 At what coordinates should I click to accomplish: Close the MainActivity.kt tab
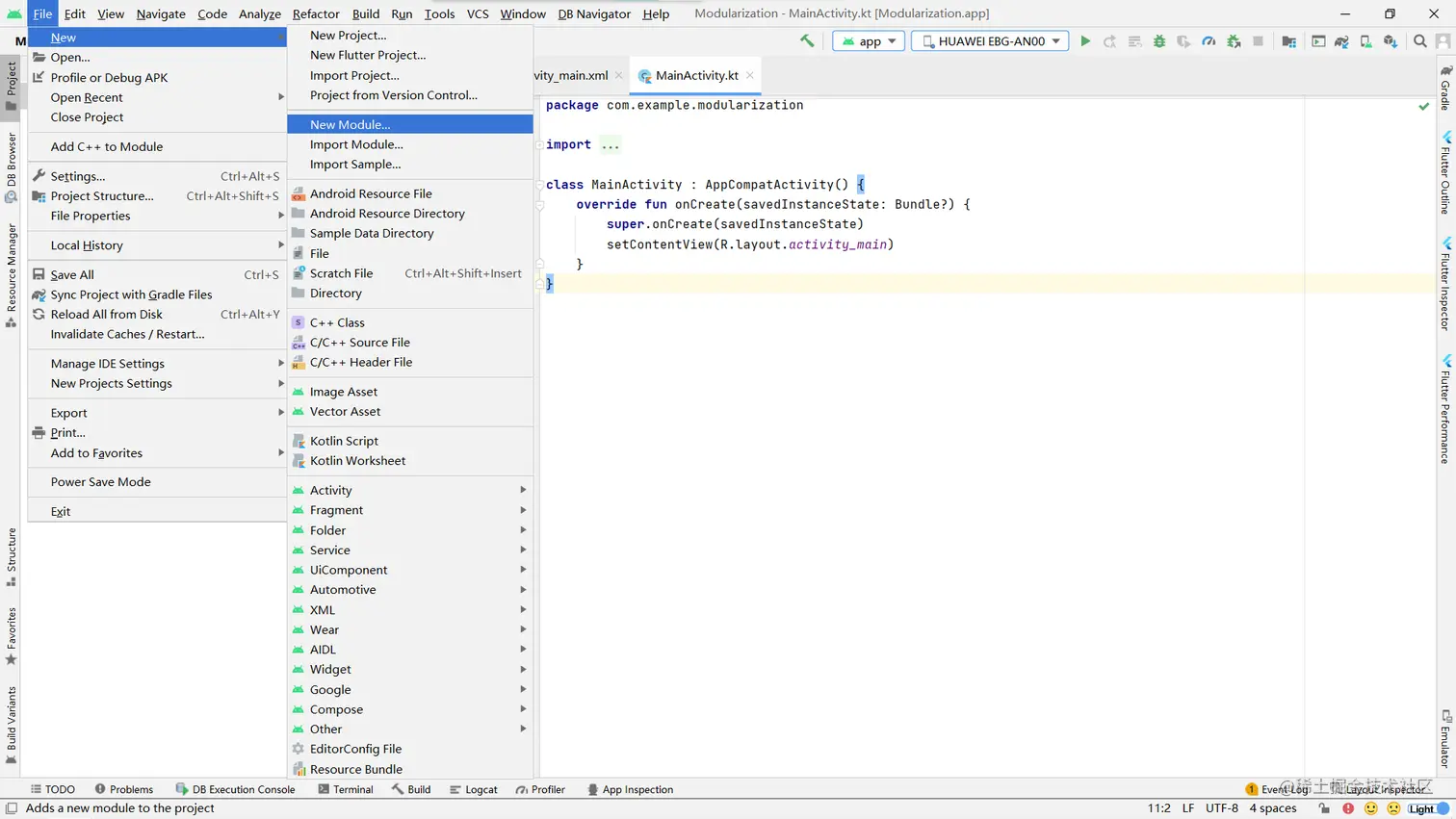coord(750,75)
